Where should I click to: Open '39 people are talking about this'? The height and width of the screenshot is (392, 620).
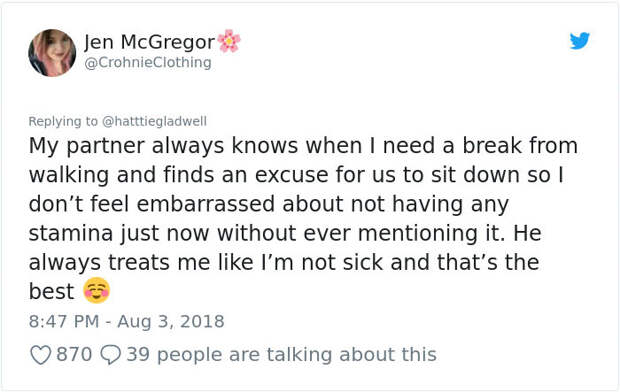point(282,354)
